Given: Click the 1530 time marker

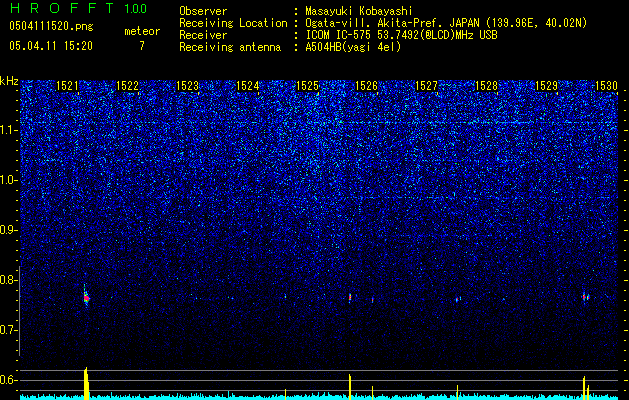Looking at the screenshot, I should tap(606, 86).
